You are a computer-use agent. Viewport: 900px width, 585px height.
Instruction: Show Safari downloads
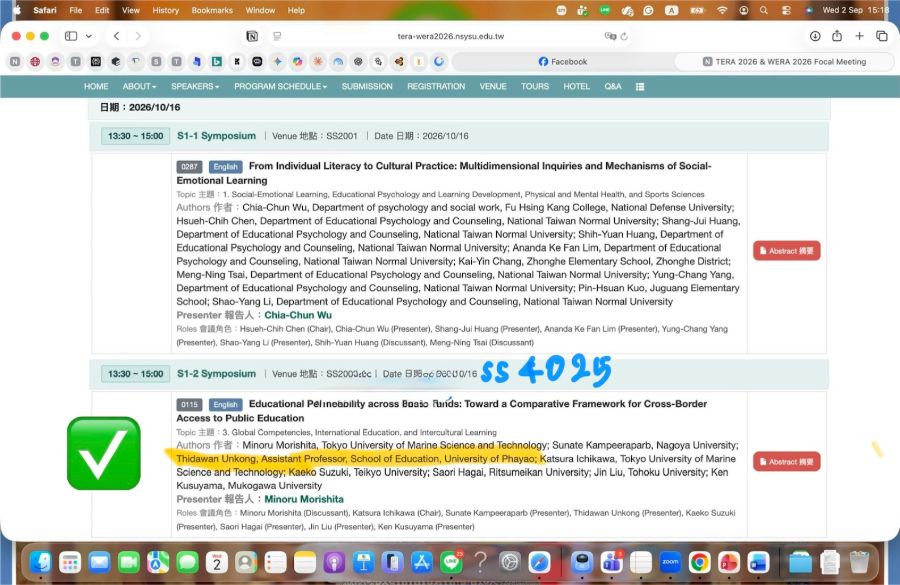pos(815,36)
